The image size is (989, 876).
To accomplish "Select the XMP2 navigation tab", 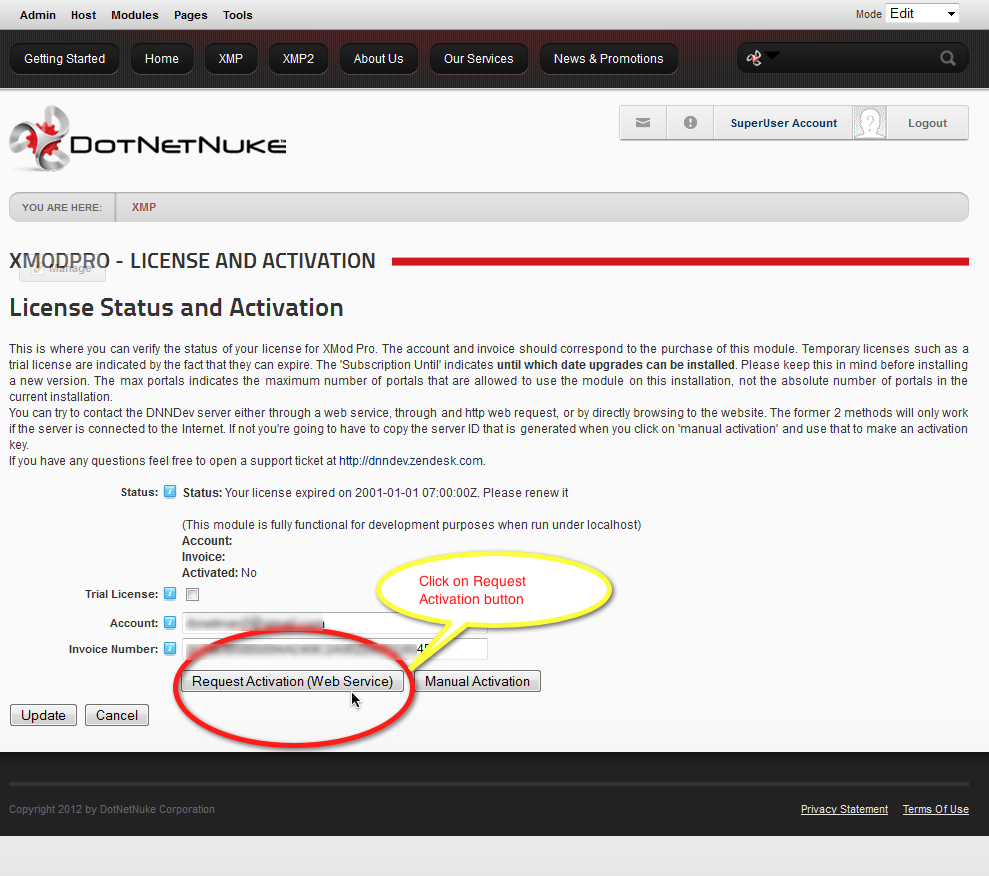I will click(x=298, y=59).
